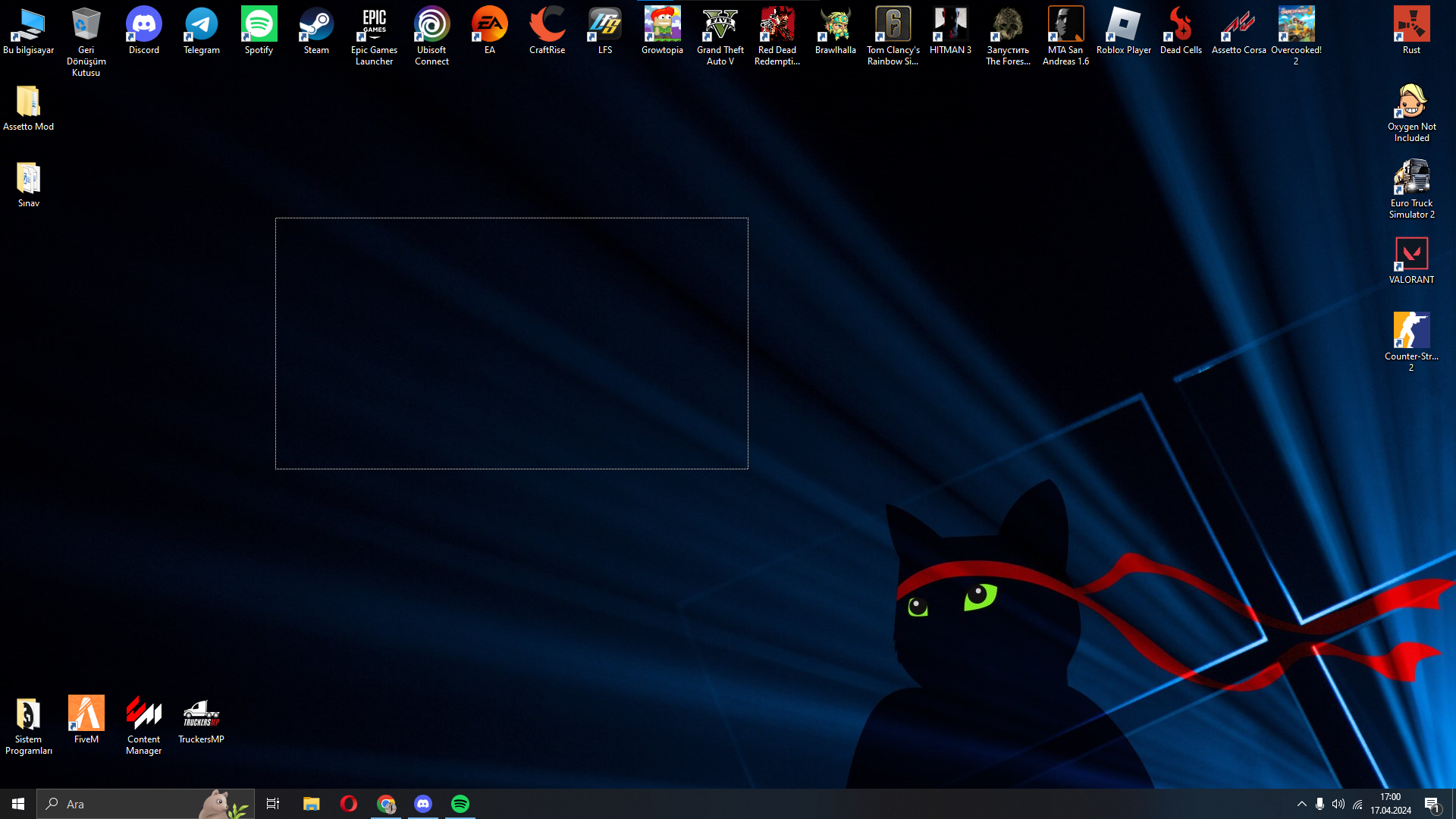This screenshot has height=819, width=1456.
Task: Select the Rust desktop shortcut
Action: pos(1412,31)
